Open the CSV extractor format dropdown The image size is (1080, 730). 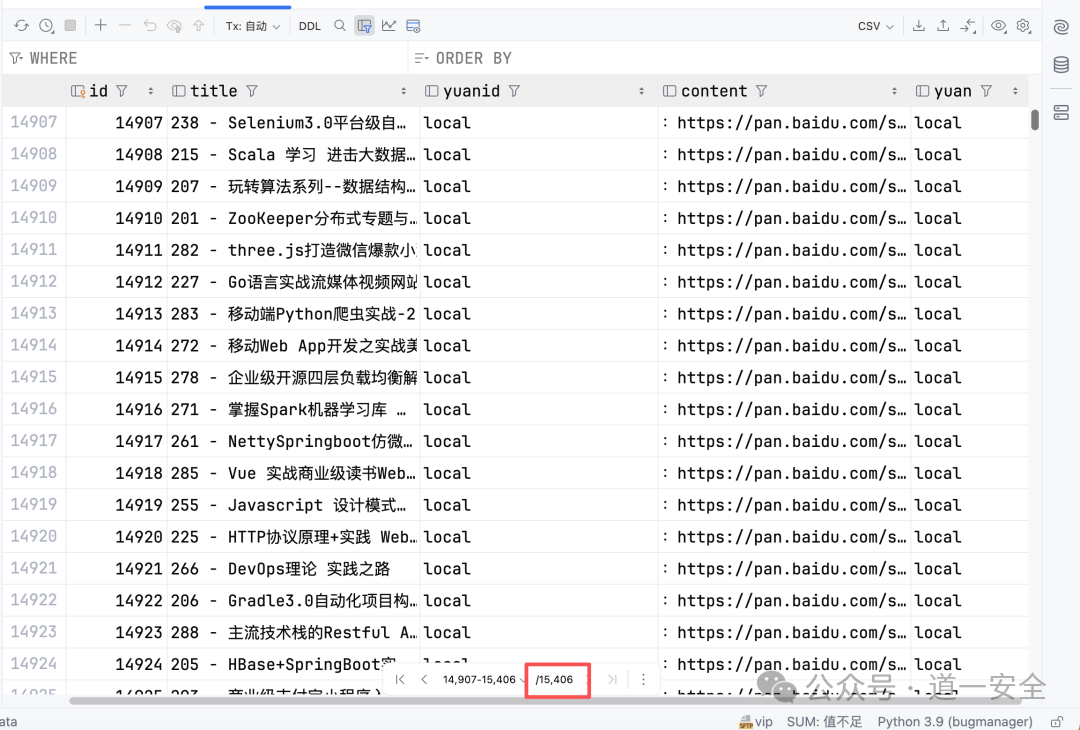(873, 26)
